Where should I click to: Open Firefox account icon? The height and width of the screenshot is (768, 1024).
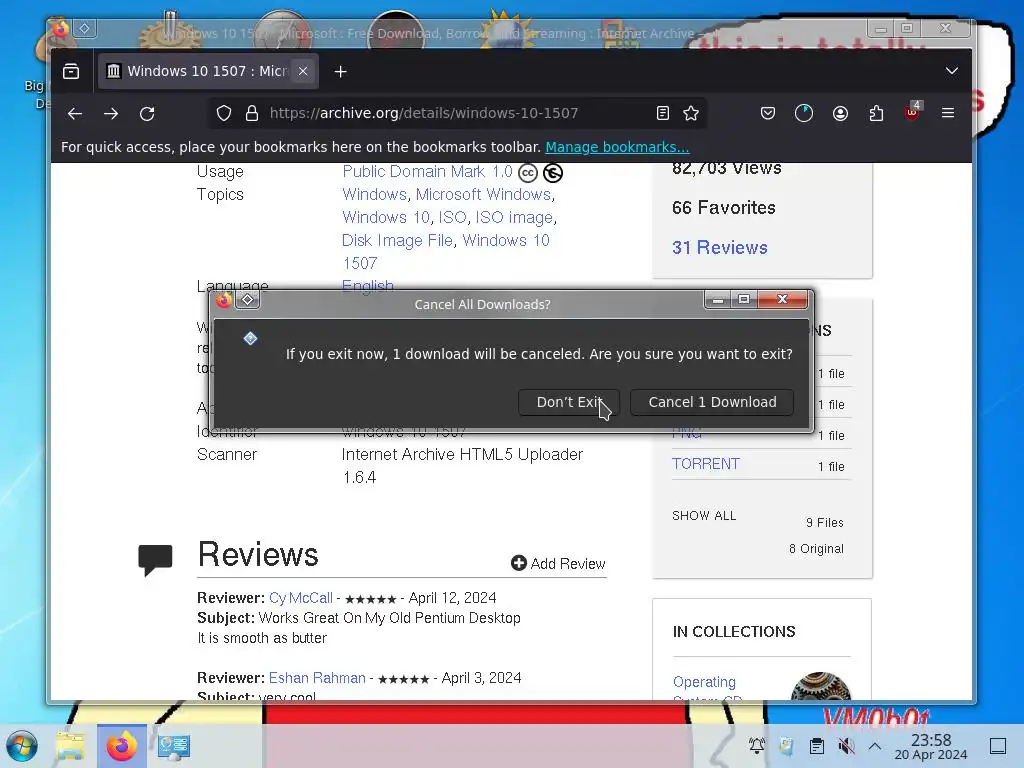pos(840,114)
